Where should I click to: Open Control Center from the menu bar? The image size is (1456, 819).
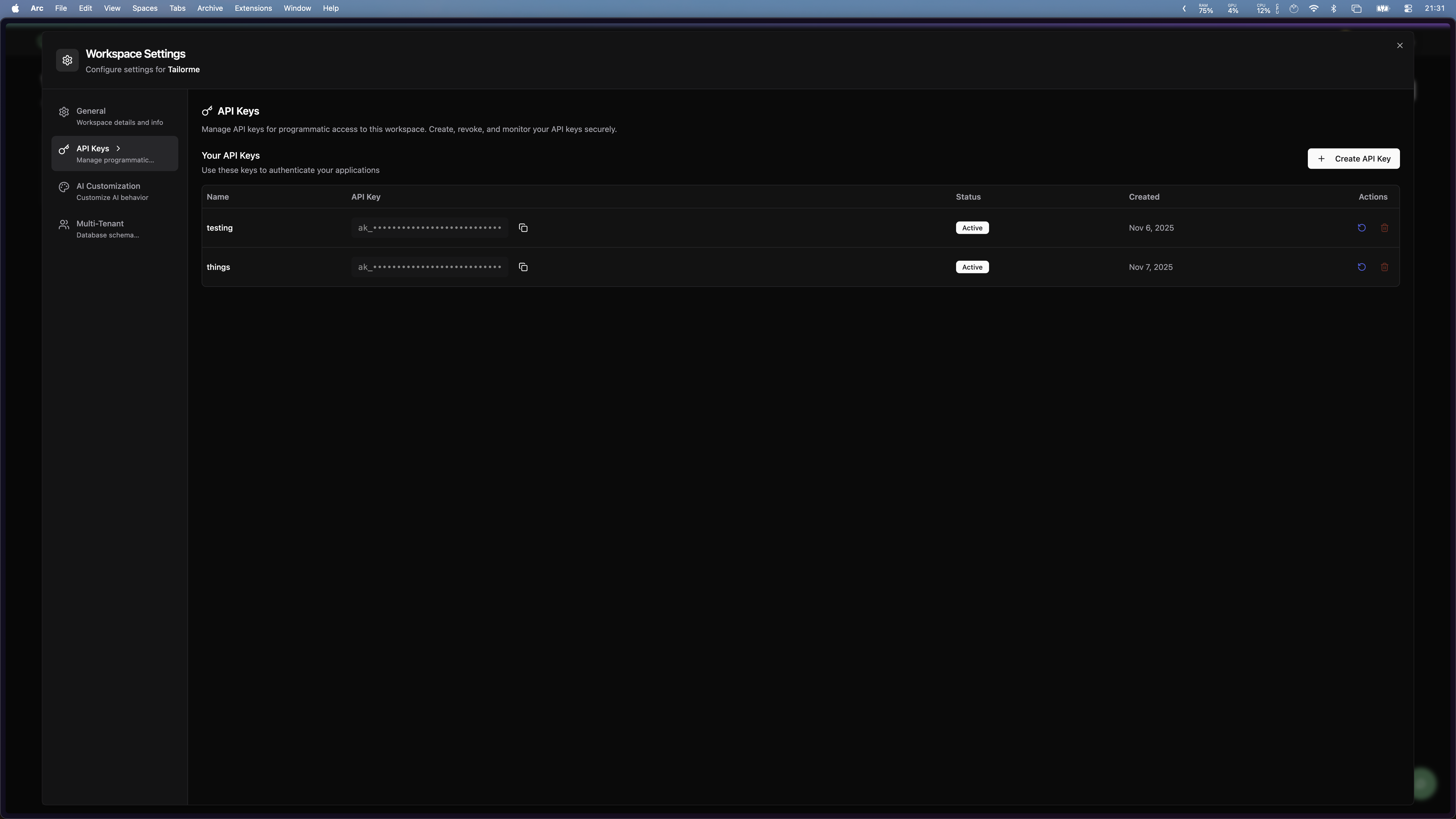click(x=1408, y=9)
